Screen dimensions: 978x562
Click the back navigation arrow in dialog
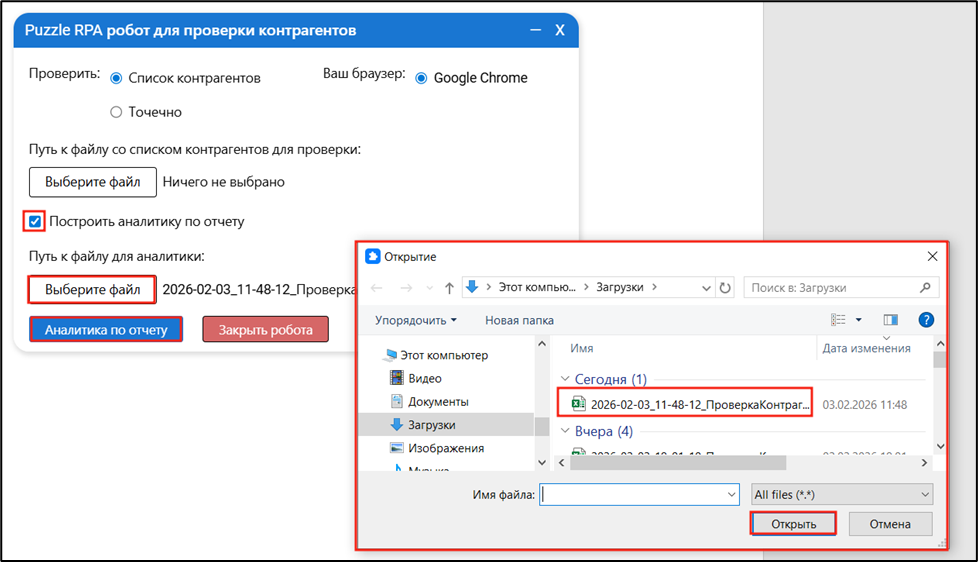click(377, 287)
